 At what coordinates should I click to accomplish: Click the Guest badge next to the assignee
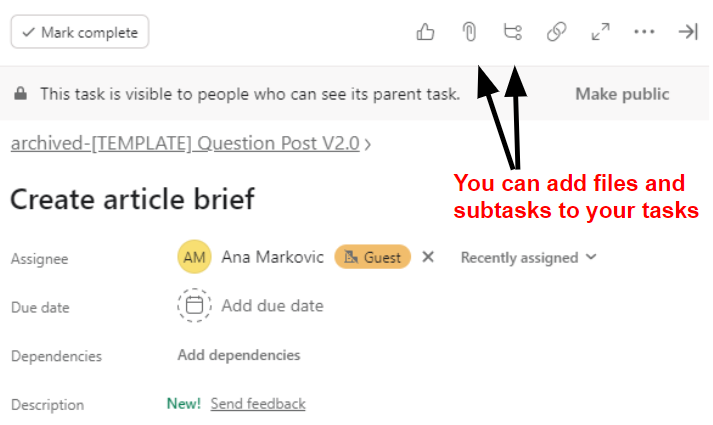[372, 257]
